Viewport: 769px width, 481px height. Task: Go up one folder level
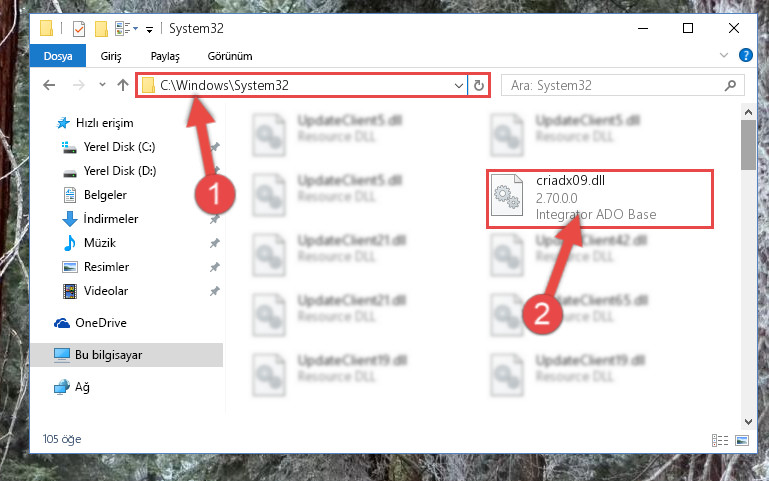123,85
